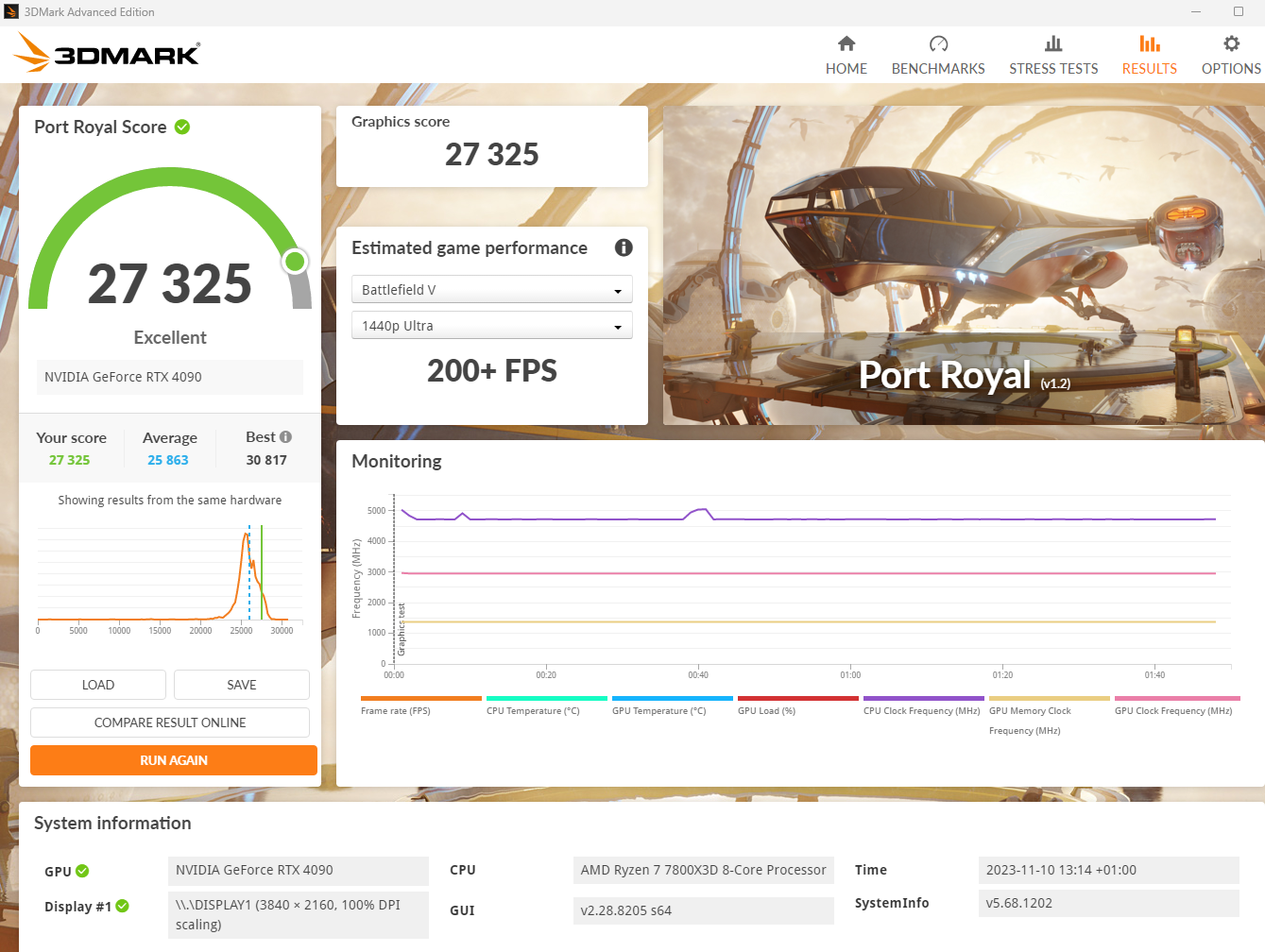The image size is (1265, 952).
Task: Toggle GPU Clock Frequency legend item
Action: (1176, 705)
